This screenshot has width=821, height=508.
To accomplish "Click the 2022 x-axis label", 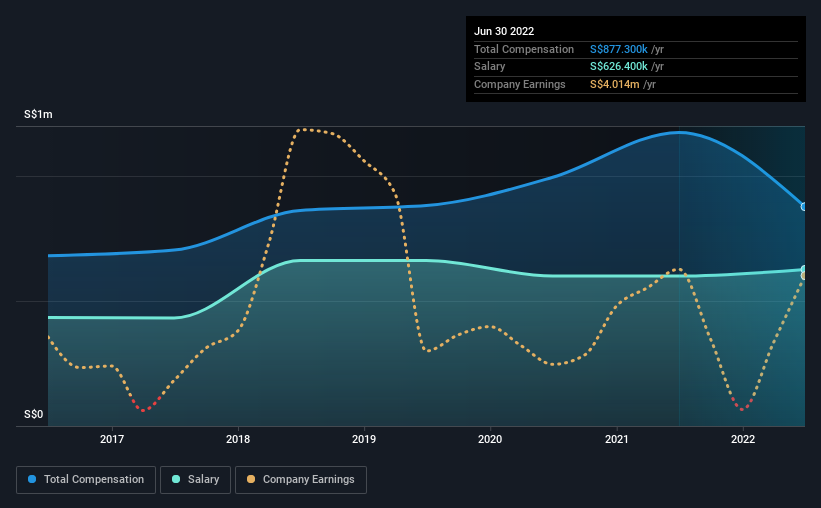I will [x=743, y=439].
